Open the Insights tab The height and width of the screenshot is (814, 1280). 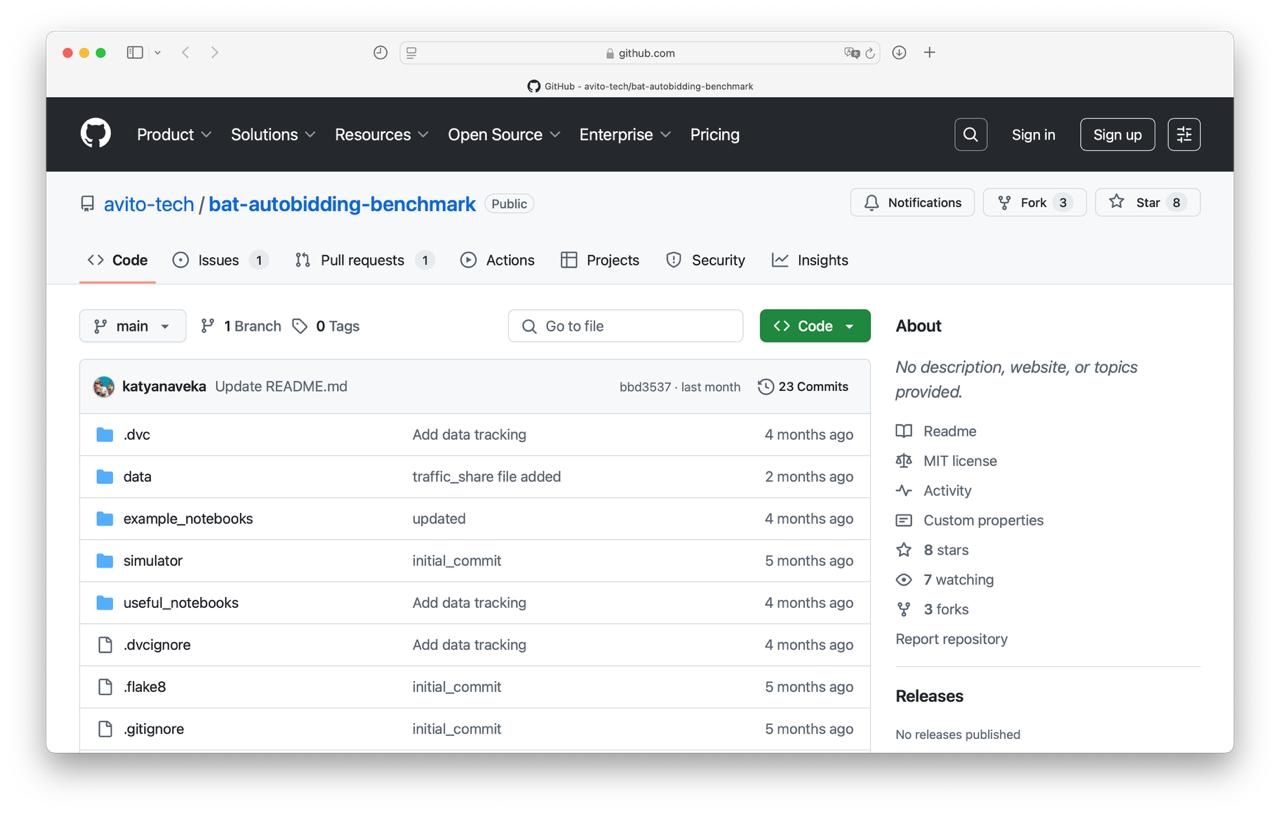(x=810, y=260)
